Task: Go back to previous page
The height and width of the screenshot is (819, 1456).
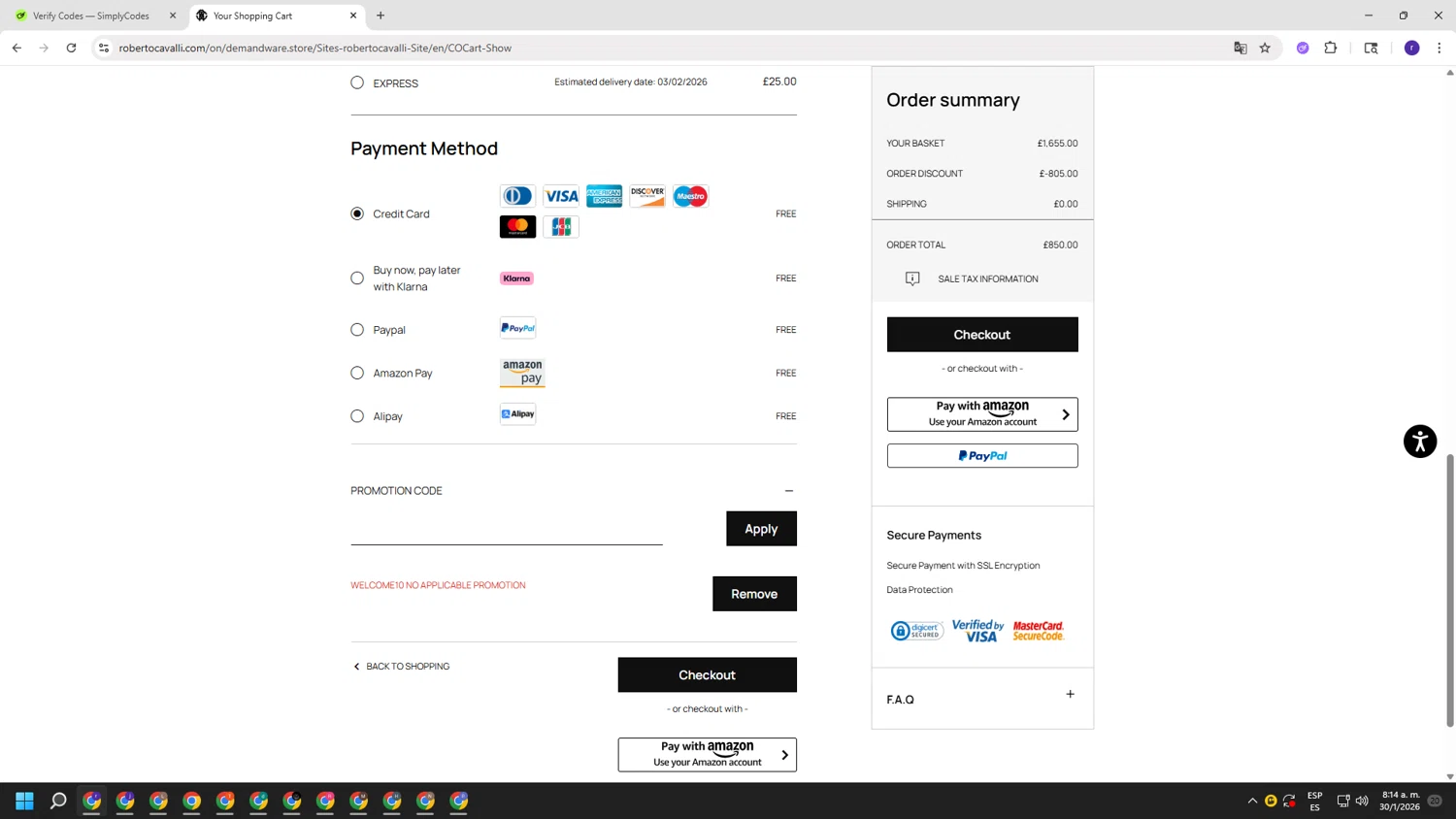Action: point(17,48)
